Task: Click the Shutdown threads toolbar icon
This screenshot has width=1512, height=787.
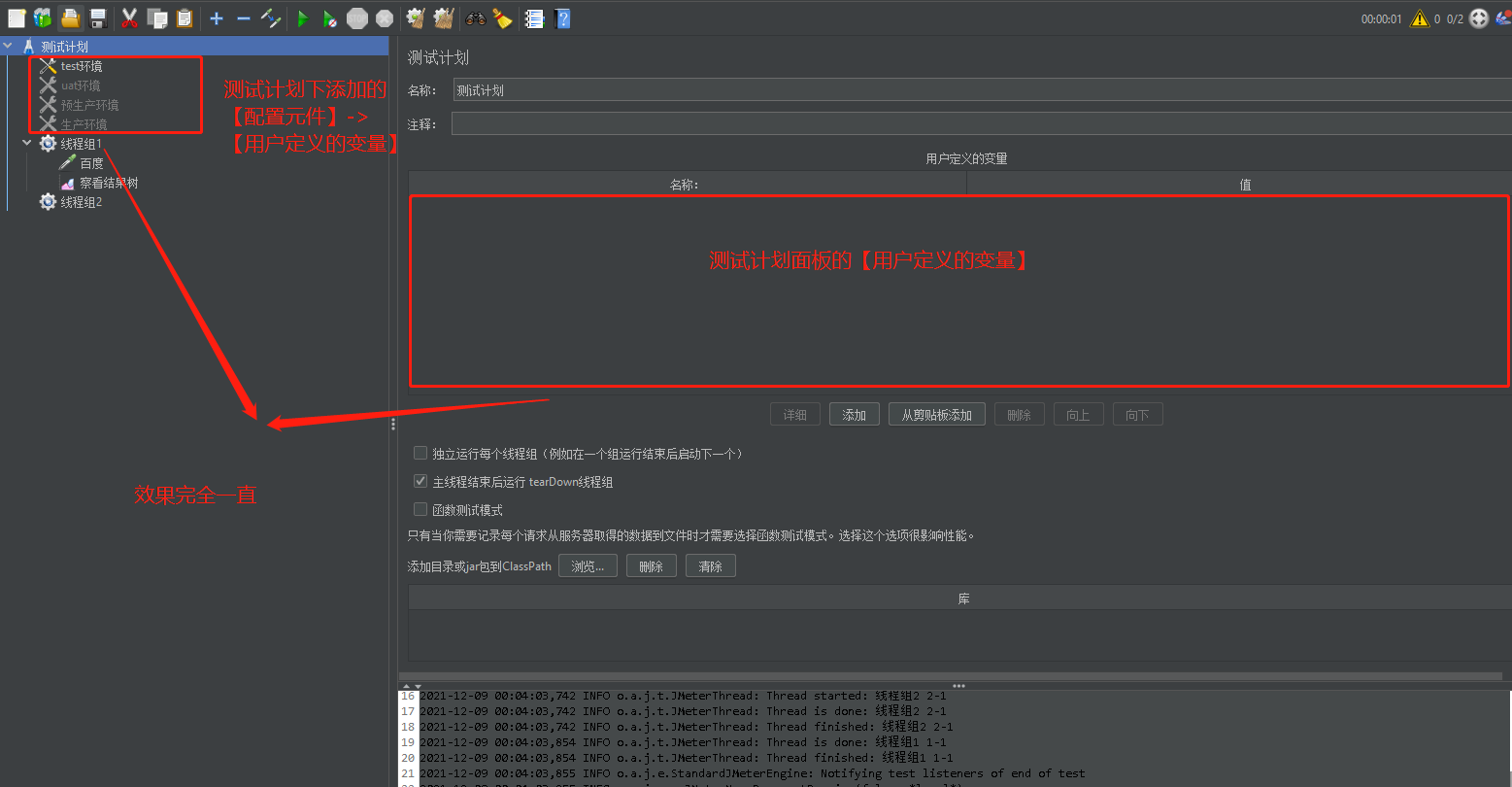Action: click(x=385, y=17)
